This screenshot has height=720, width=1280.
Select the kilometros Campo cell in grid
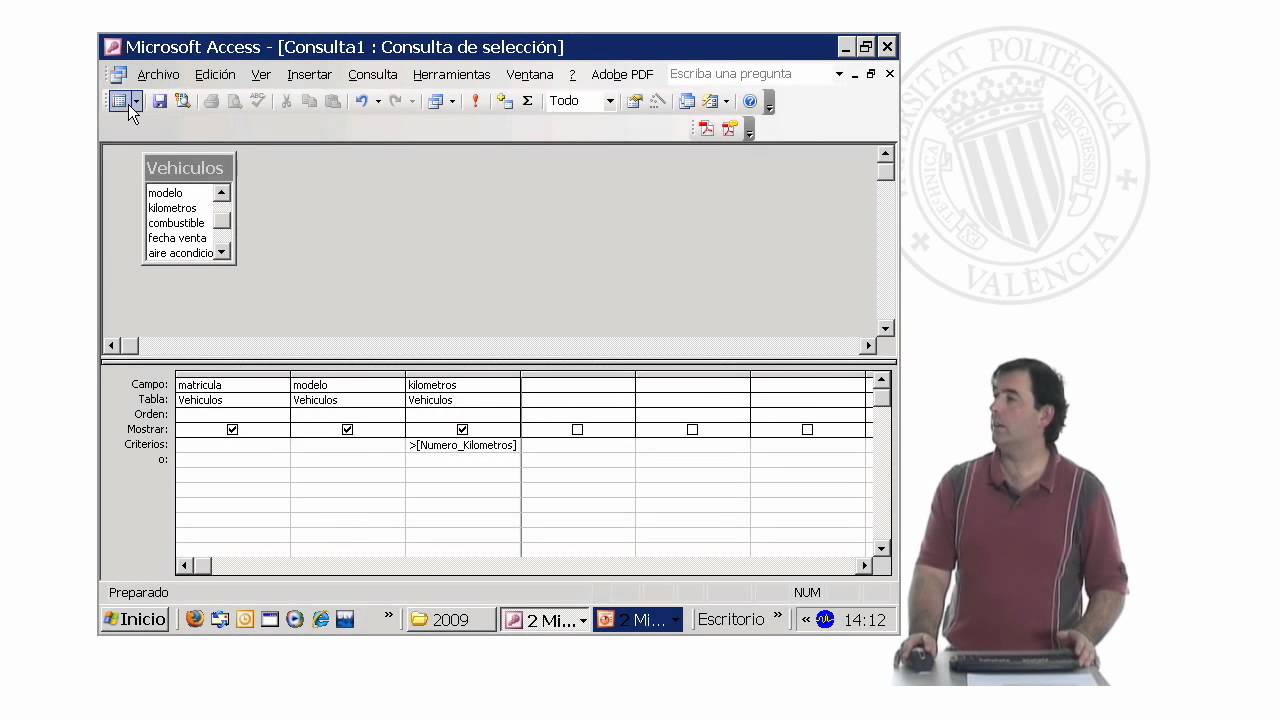click(x=463, y=385)
